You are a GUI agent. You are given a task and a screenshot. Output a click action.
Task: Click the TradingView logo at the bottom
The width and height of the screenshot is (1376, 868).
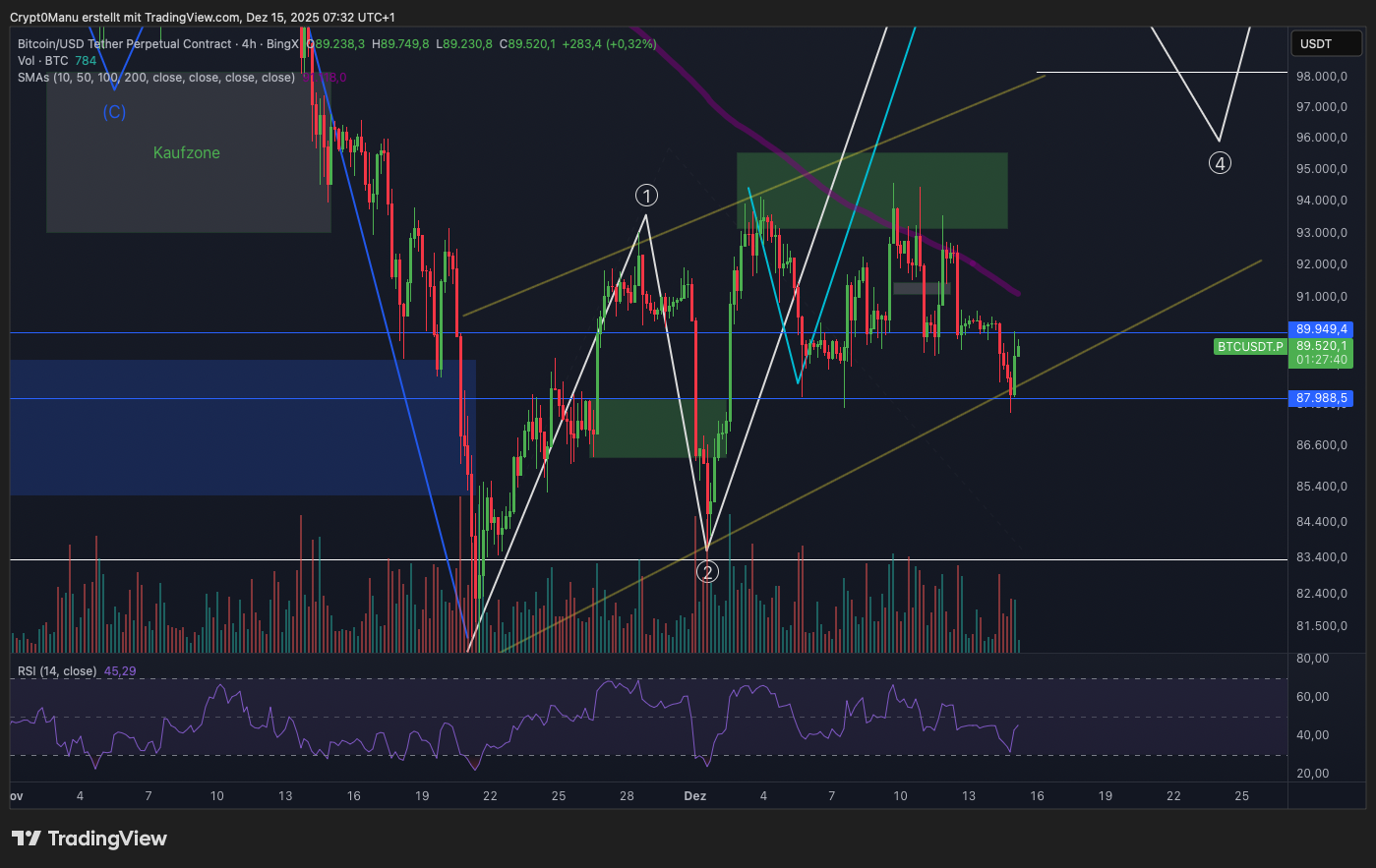coord(90,839)
